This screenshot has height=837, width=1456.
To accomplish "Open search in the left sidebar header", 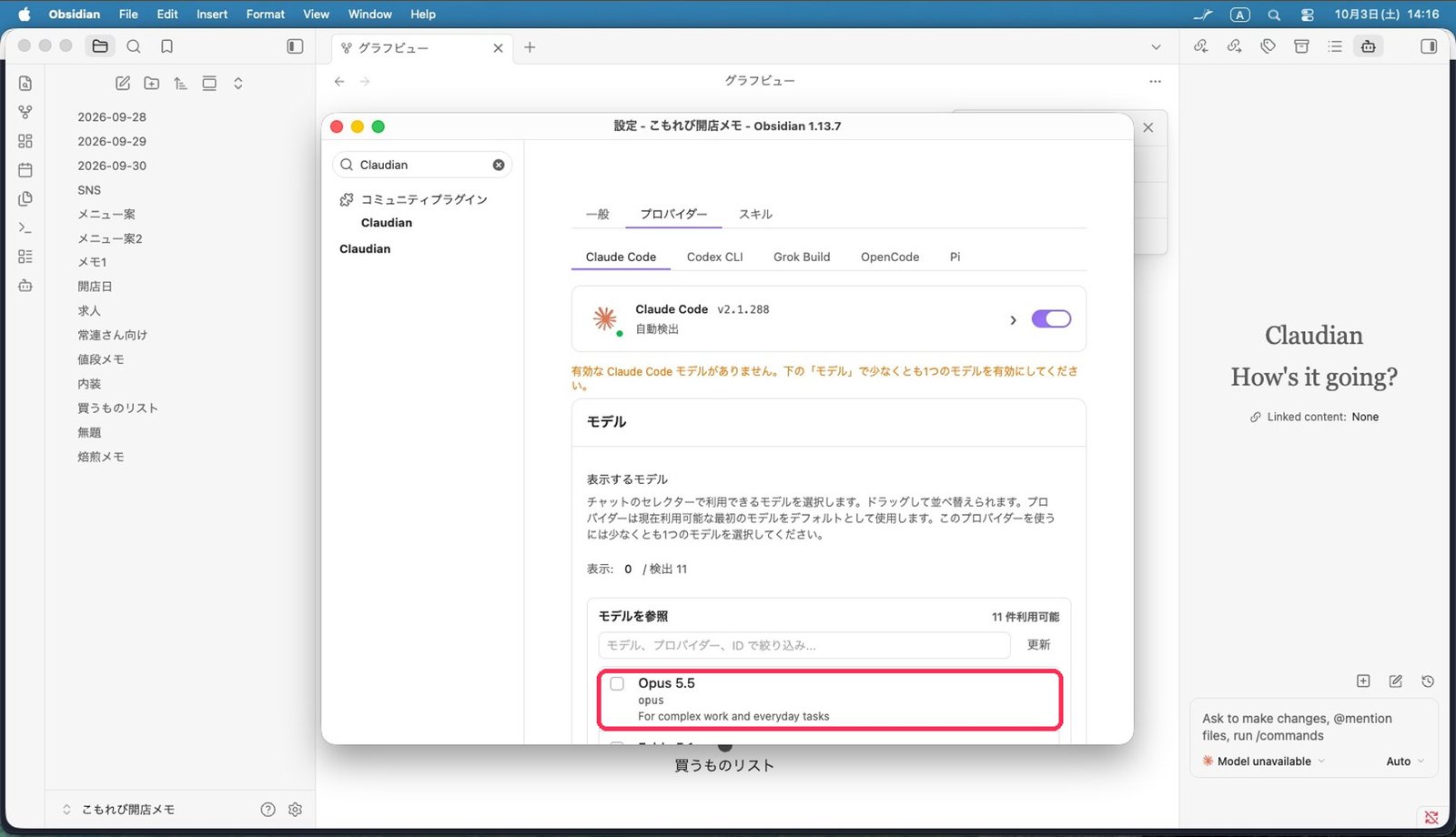I will pyautogui.click(x=134, y=46).
